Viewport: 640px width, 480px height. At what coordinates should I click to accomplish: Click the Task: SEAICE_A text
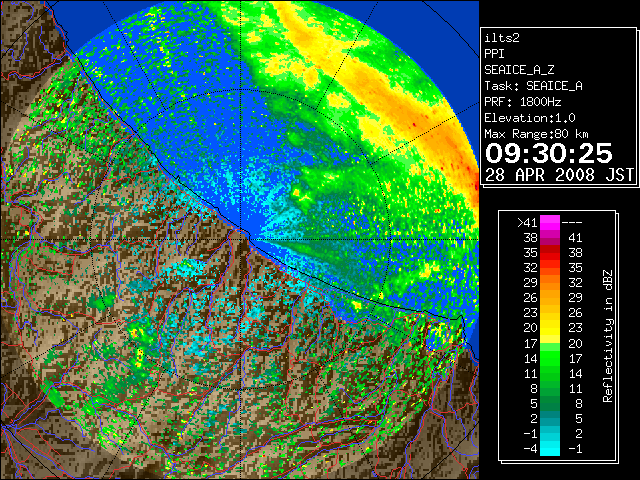click(533, 86)
